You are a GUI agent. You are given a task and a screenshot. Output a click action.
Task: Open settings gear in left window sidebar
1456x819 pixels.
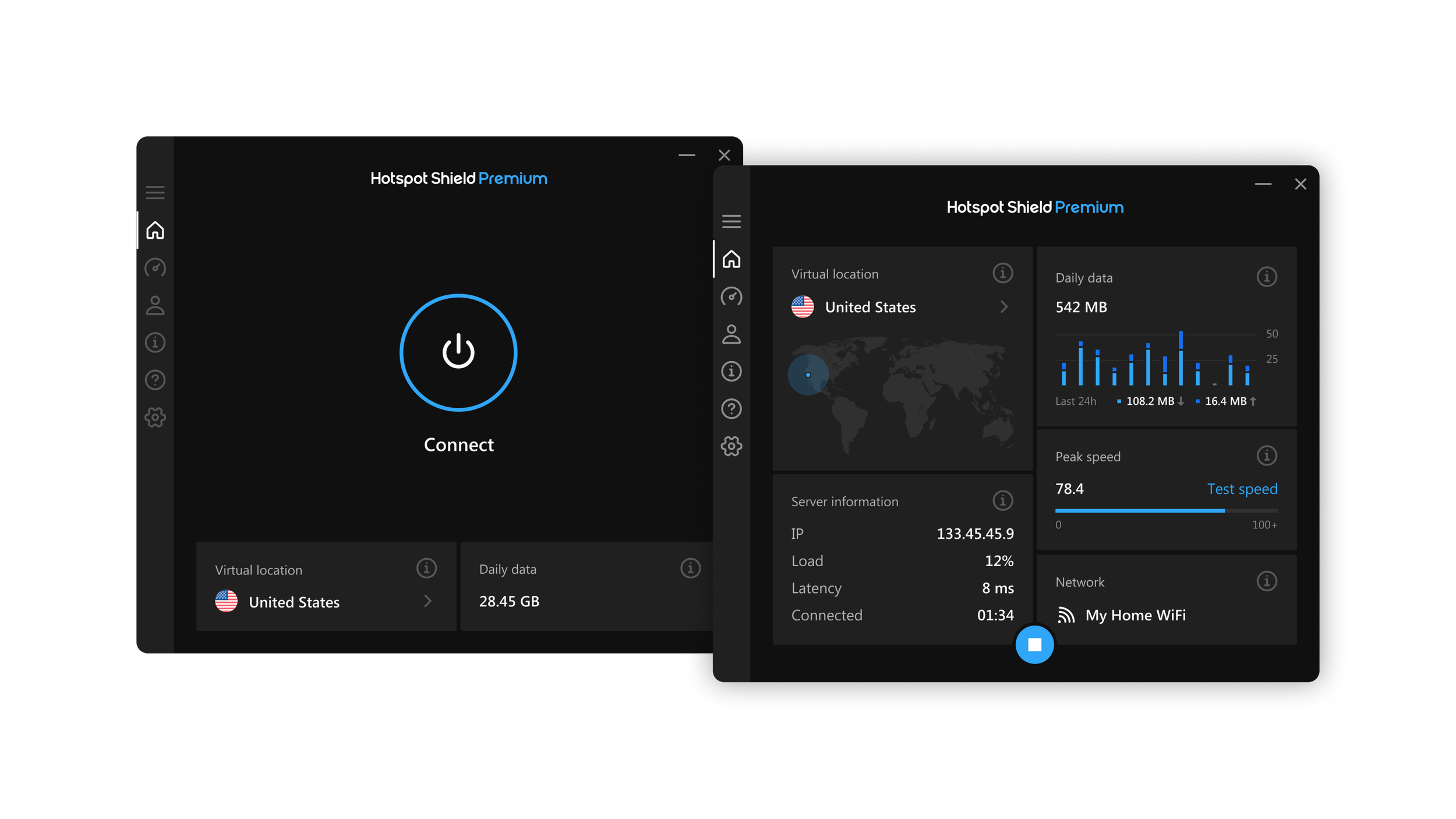point(155,418)
